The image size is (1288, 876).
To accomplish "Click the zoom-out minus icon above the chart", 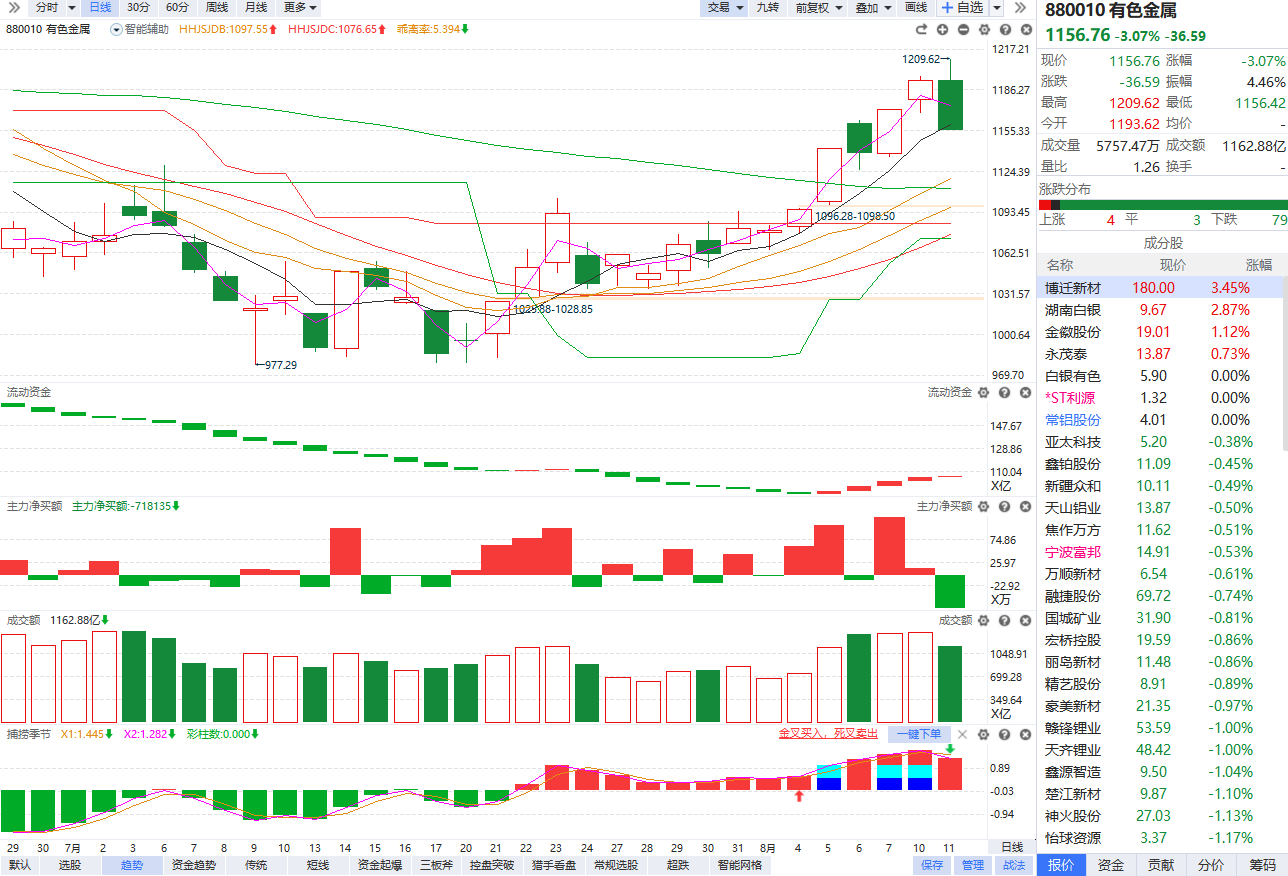I will point(963,30).
